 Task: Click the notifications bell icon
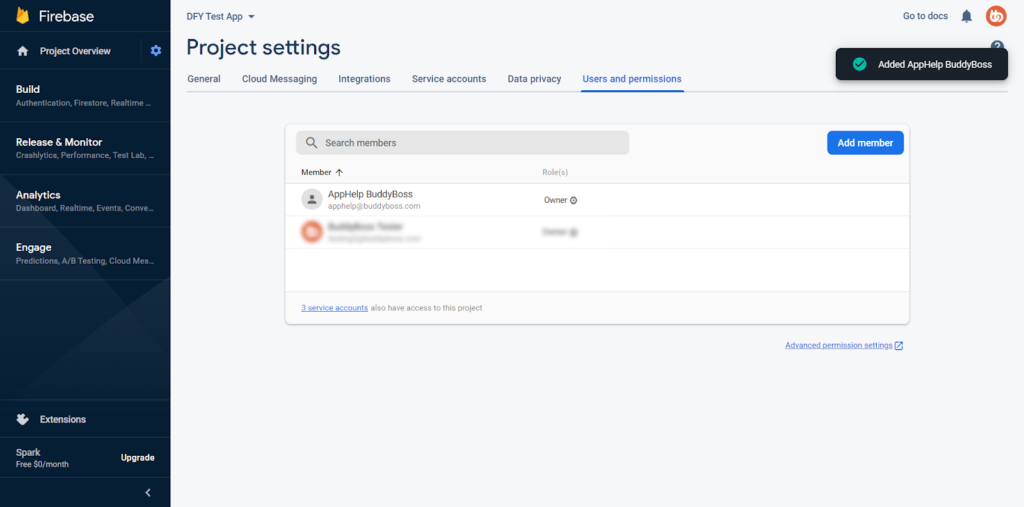click(966, 16)
